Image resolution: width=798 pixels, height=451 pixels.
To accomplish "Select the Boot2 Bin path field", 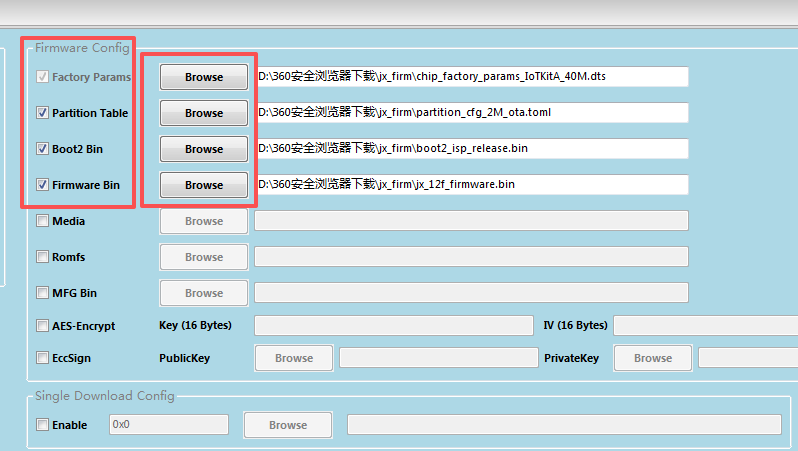I will point(472,149).
